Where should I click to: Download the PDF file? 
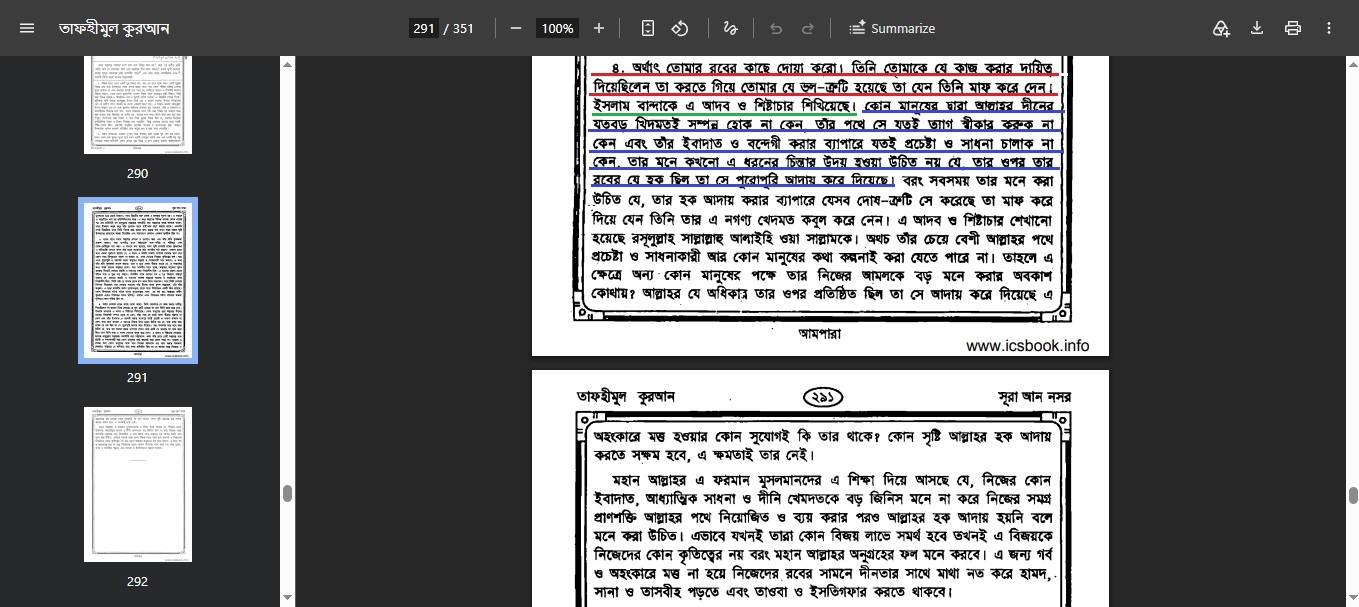point(1257,28)
